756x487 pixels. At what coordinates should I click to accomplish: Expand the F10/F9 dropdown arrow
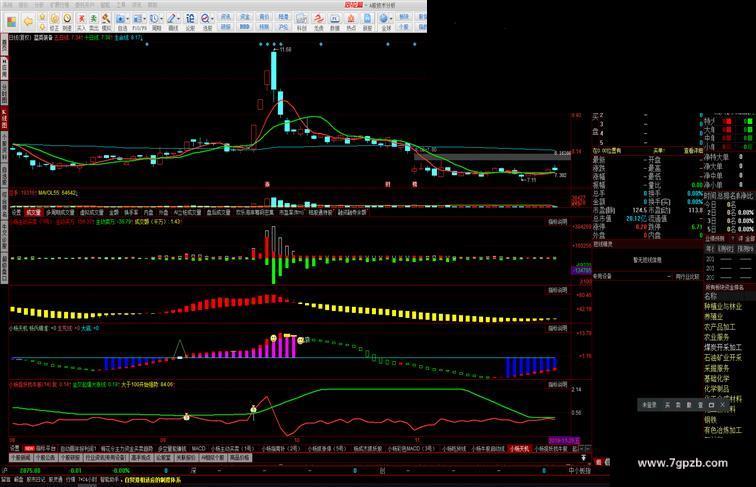145,19
